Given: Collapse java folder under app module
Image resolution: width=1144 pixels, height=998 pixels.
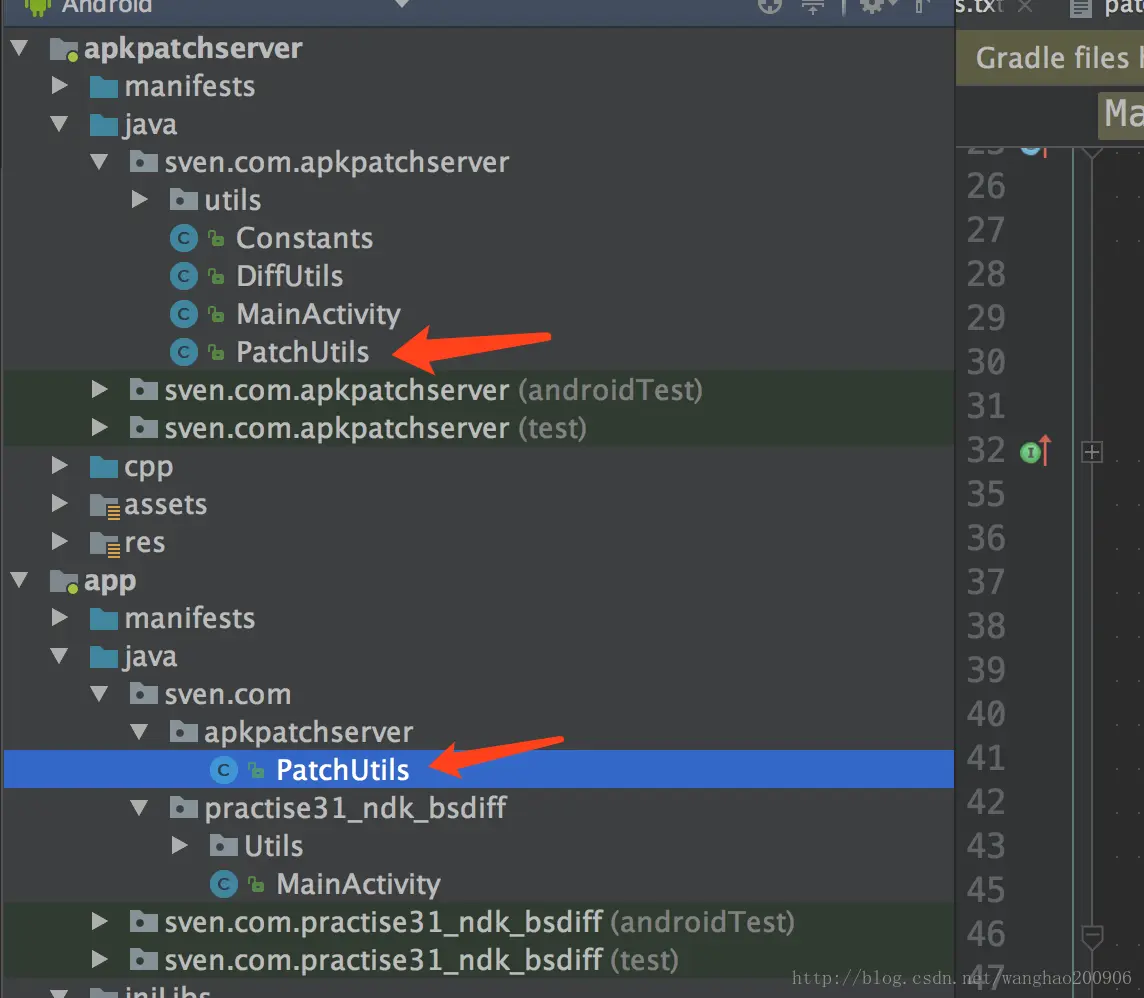Looking at the screenshot, I should point(60,657).
